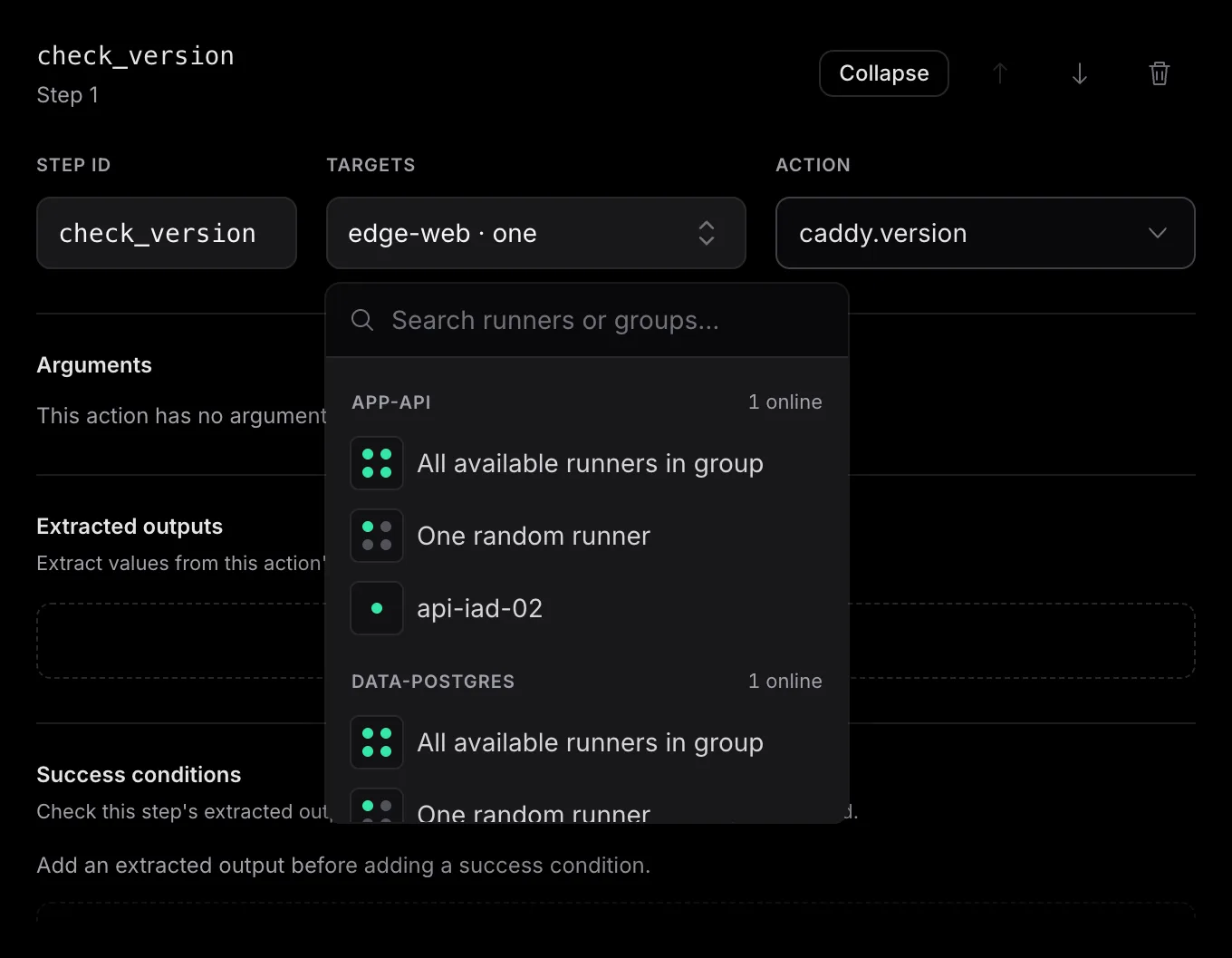Viewport: 1232px width, 958px height.
Task: Click the single green dot icon of api-iad-02
Action: click(377, 608)
